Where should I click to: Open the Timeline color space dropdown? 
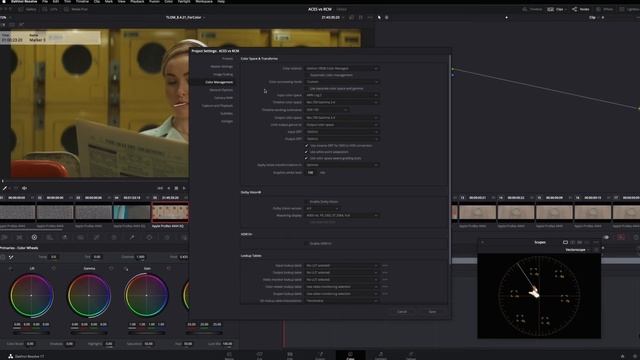tap(342, 102)
